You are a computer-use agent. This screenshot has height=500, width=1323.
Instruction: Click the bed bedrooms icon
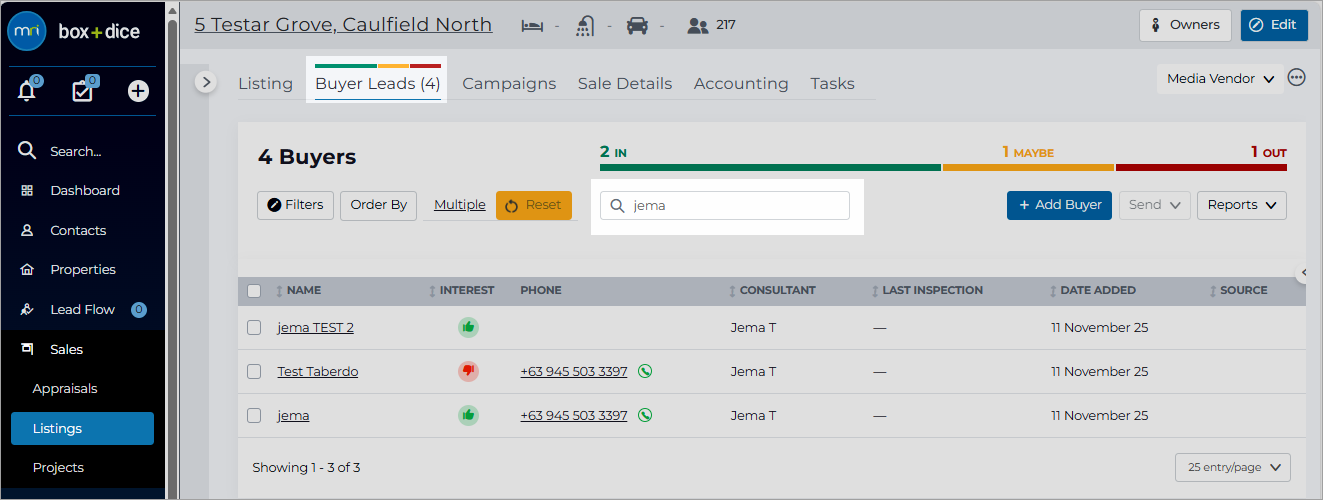point(532,26)
